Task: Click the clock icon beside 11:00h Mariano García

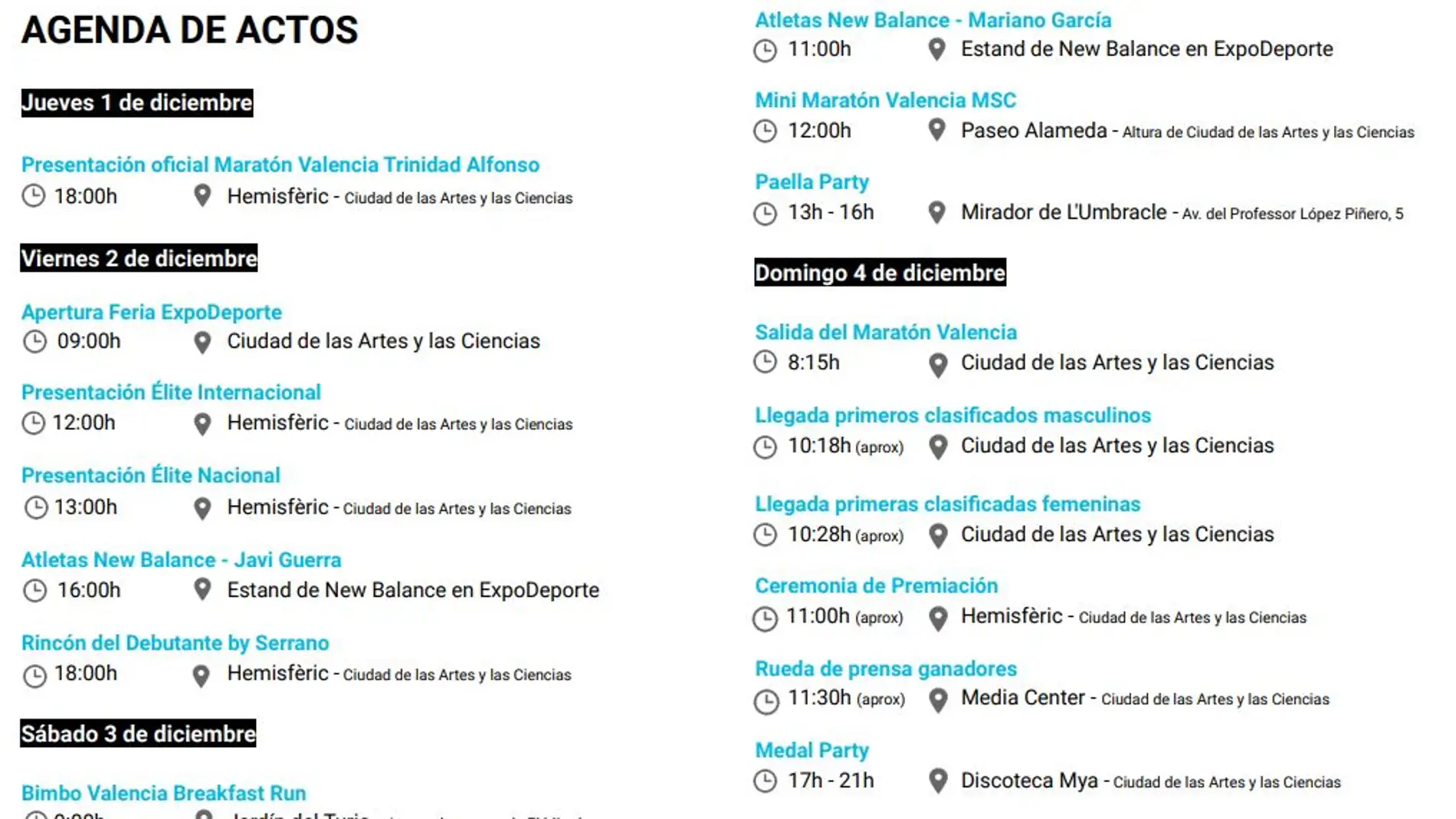Action: (x=765, y=51)
